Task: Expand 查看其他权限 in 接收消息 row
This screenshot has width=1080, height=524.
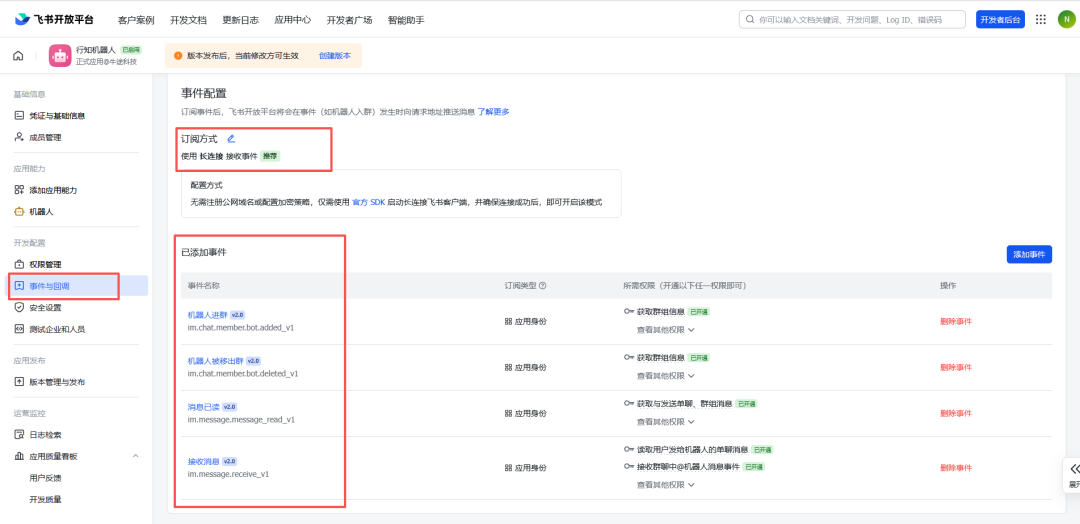Action: [665, 484]
